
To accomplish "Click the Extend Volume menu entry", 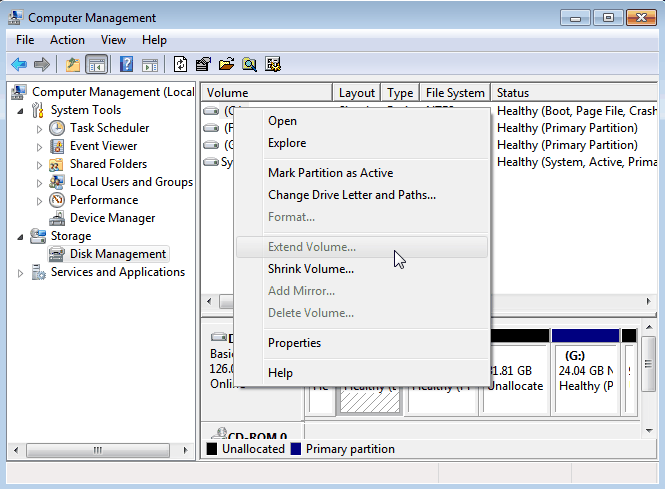I will pos(362,247).
